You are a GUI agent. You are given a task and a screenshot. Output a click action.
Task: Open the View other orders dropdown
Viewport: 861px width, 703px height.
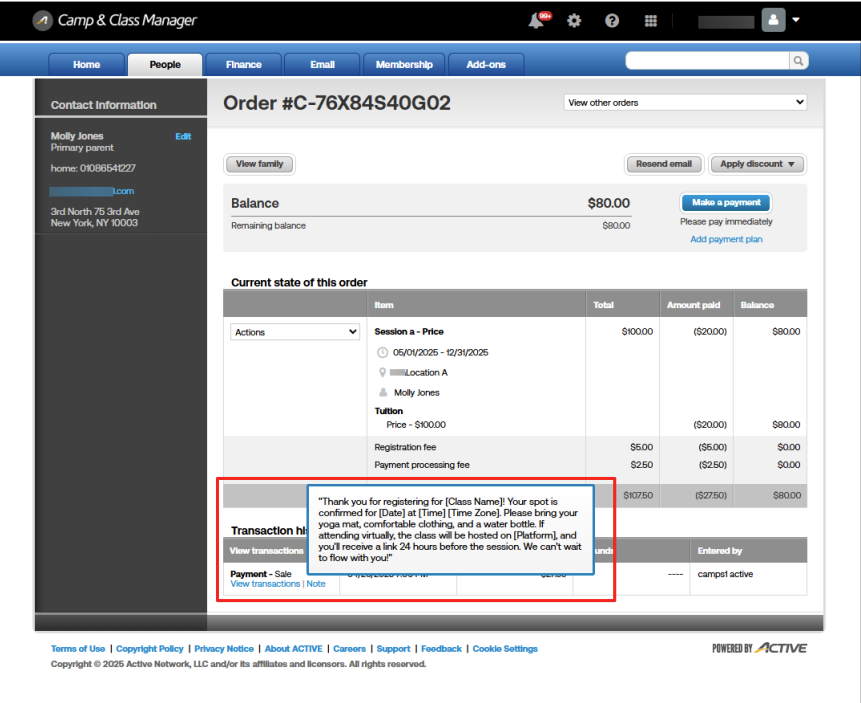coord(685,102)
